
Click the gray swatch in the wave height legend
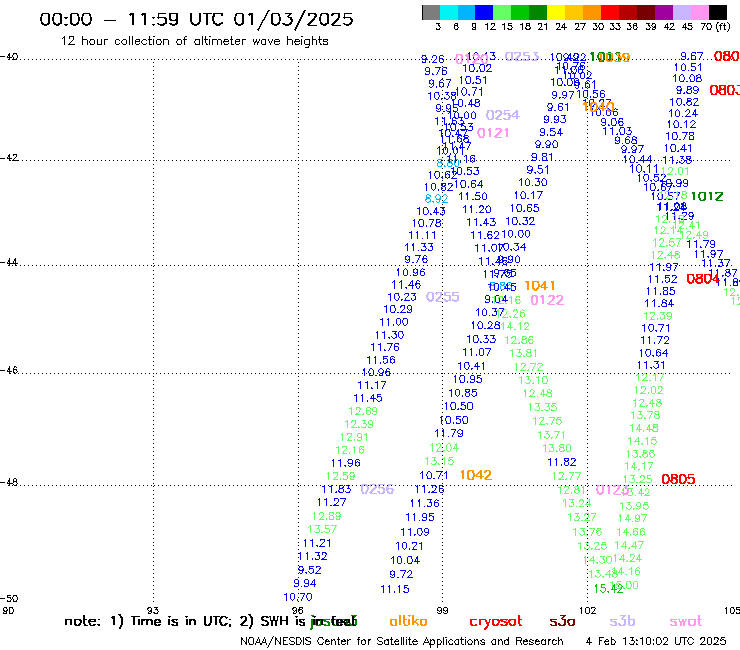(x=431, y=12)
